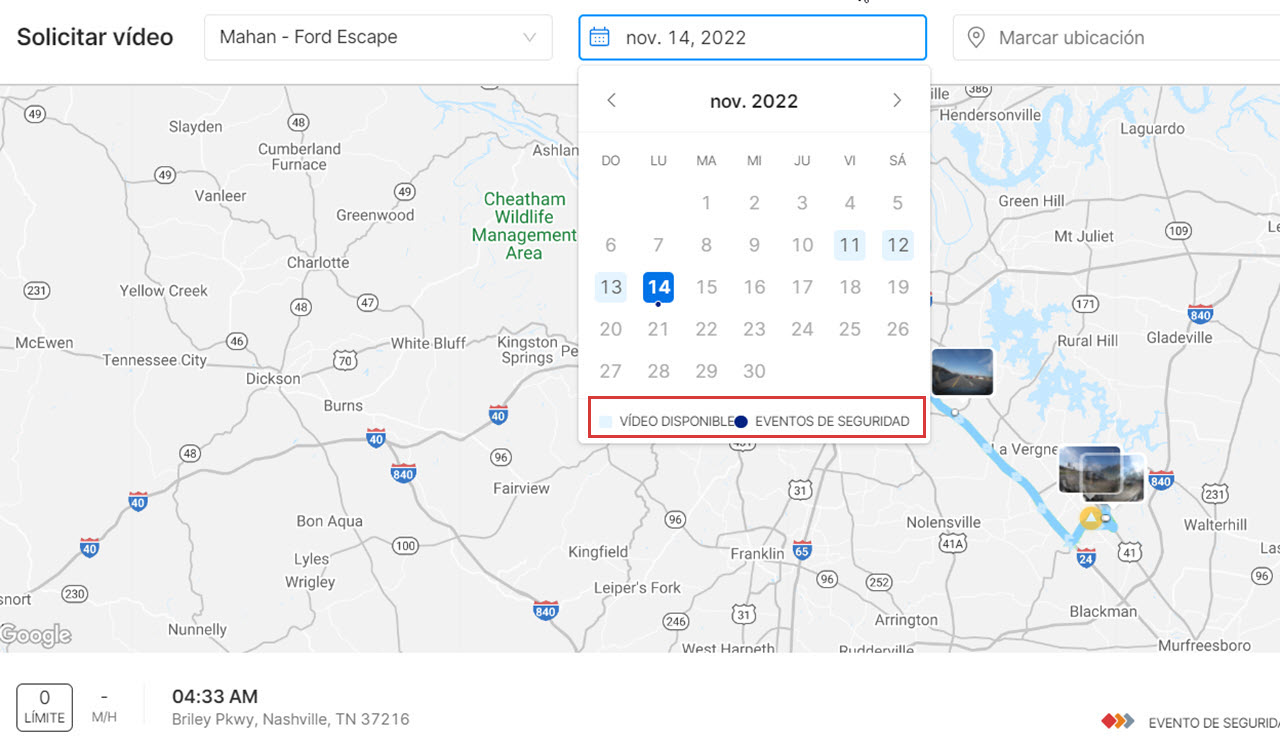Go to previous month in calendar

(x=612, y=100)
